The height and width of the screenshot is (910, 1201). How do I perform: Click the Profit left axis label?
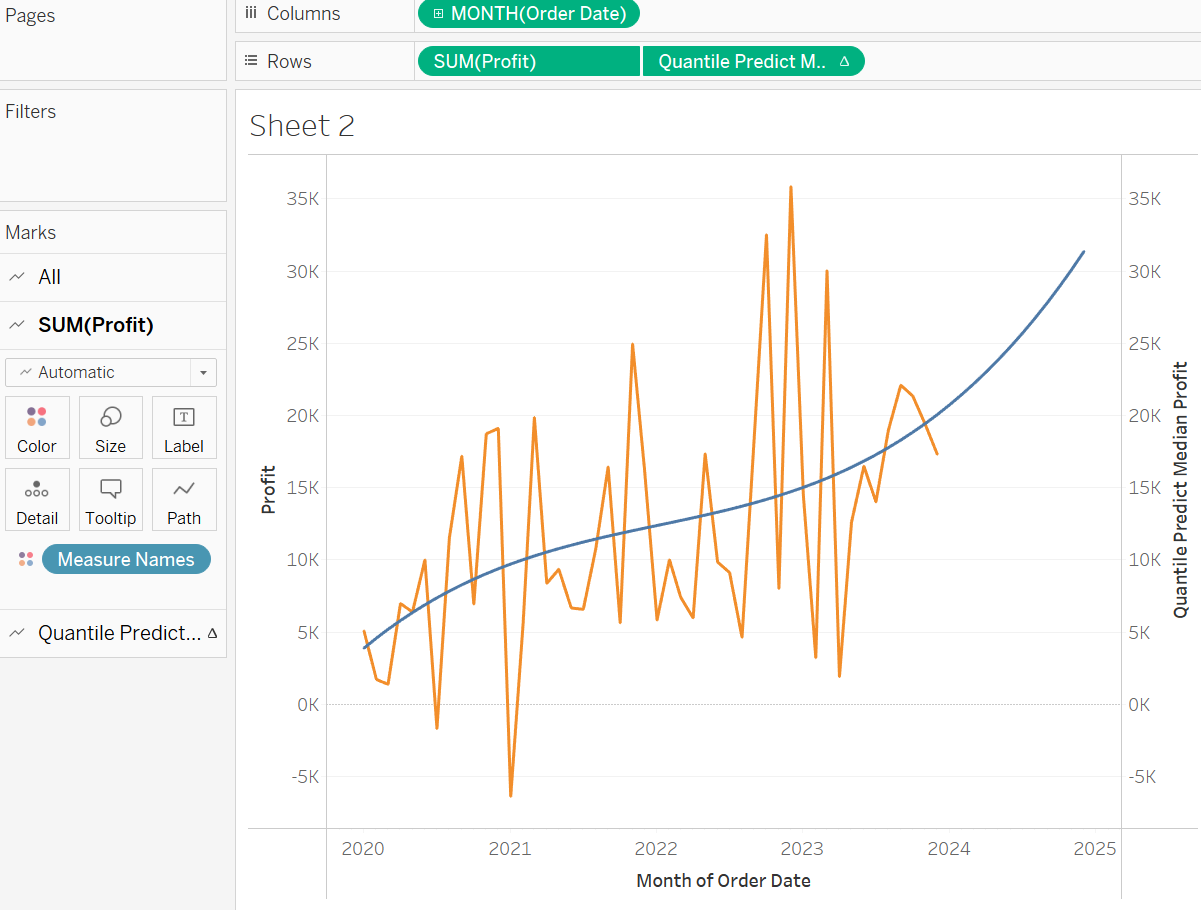coord(268,489)
